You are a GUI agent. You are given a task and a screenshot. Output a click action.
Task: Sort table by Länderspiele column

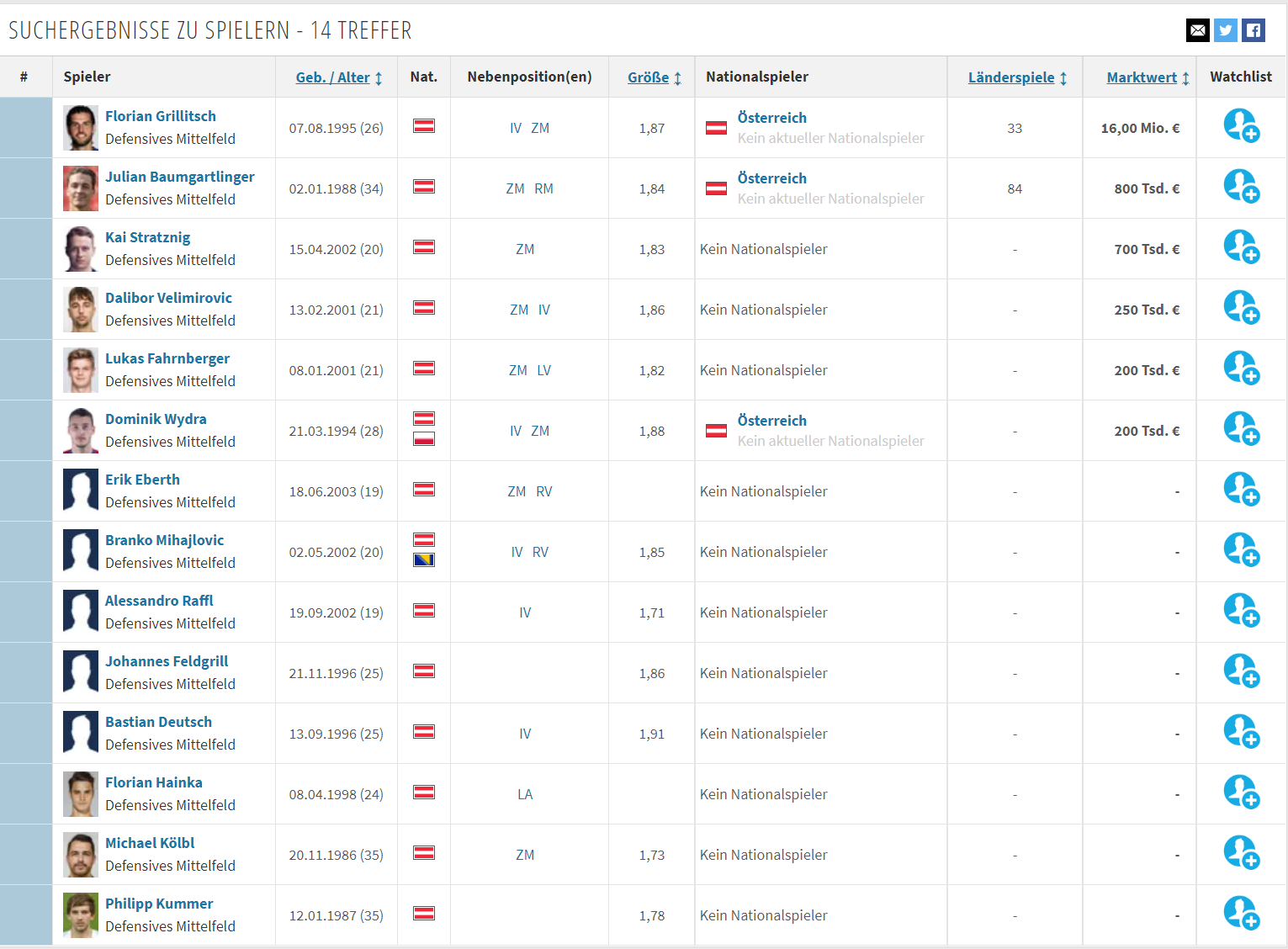[x=1017, y=77]
